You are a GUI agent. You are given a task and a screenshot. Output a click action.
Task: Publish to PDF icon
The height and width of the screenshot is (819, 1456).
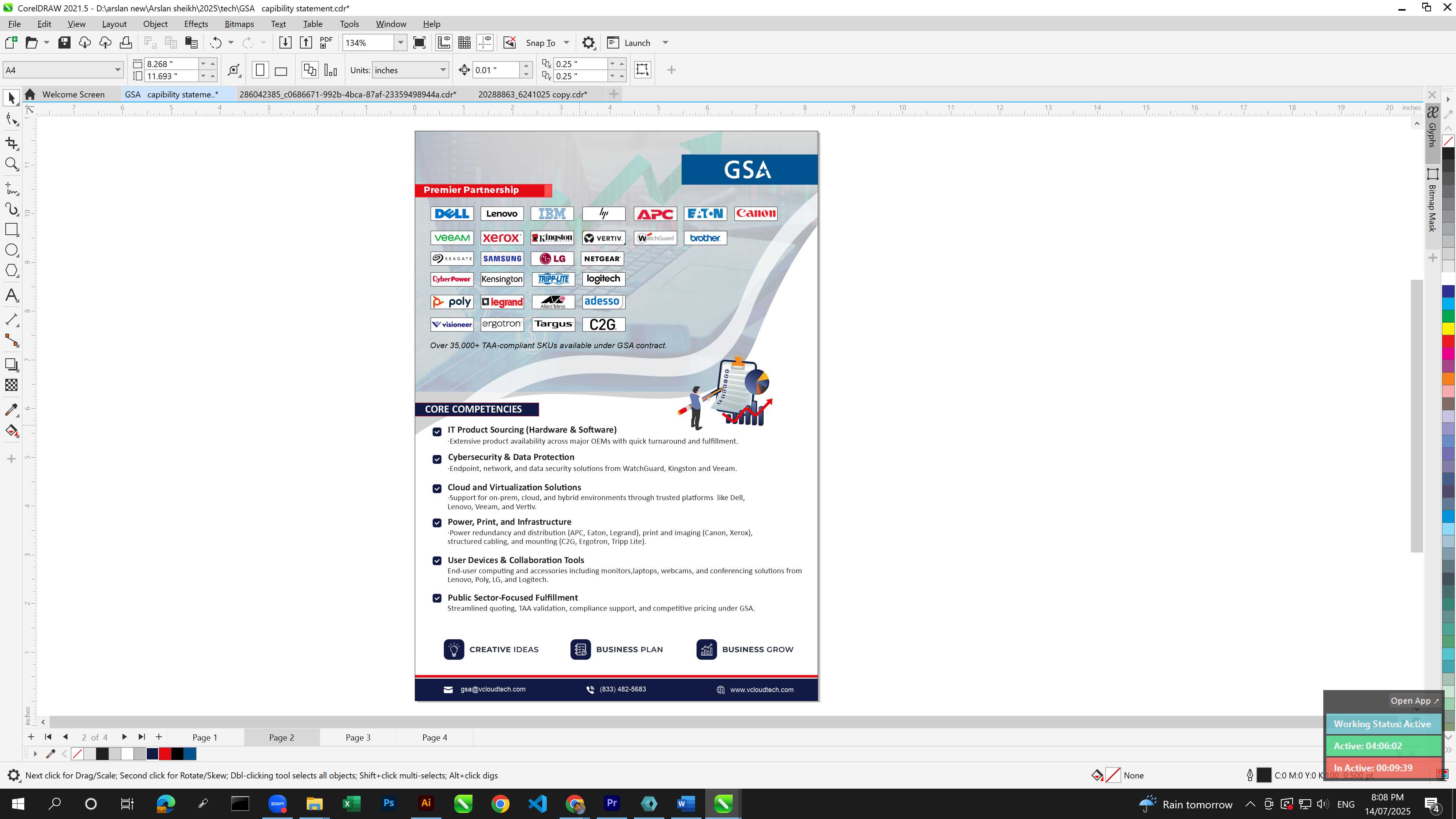[x=326, y=43]
